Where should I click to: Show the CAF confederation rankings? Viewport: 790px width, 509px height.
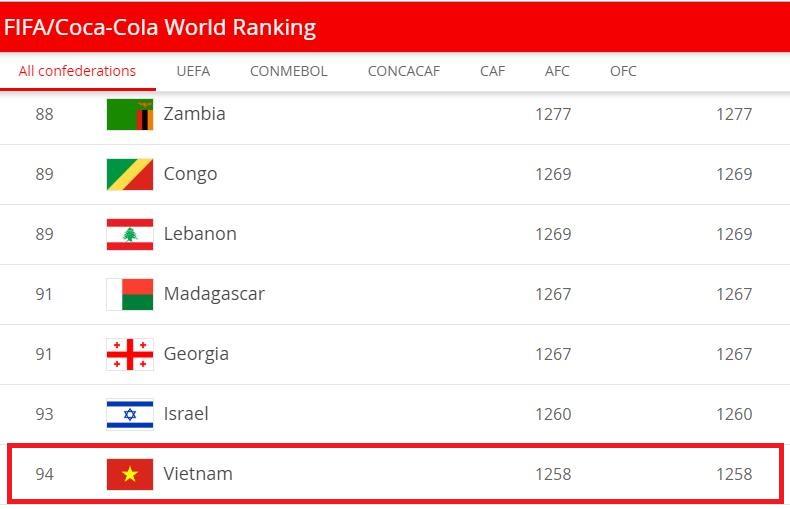492,71
